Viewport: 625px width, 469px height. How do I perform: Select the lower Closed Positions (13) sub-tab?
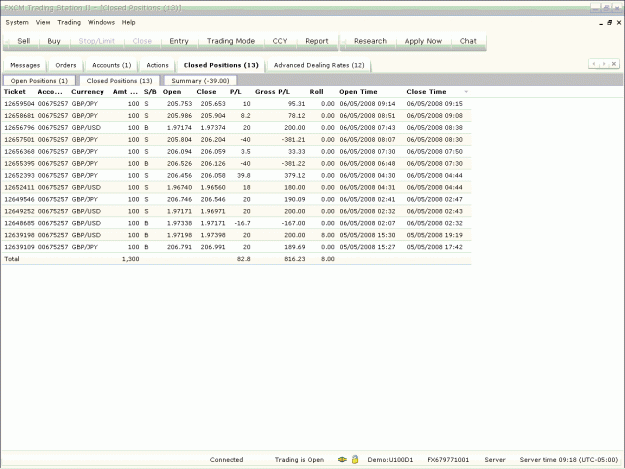[119, 81]
